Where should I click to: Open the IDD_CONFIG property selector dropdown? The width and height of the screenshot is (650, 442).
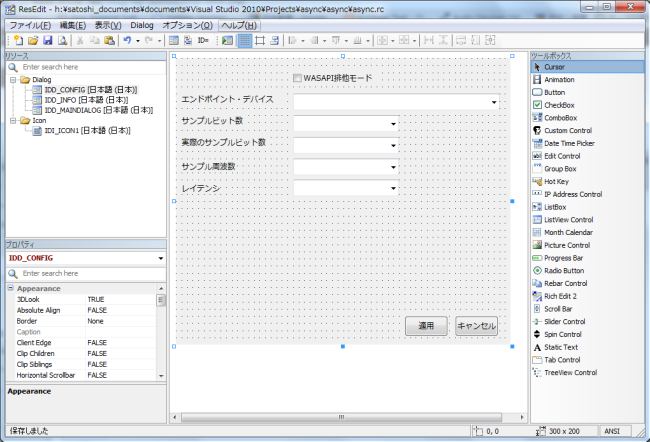[x=158, y=258]
